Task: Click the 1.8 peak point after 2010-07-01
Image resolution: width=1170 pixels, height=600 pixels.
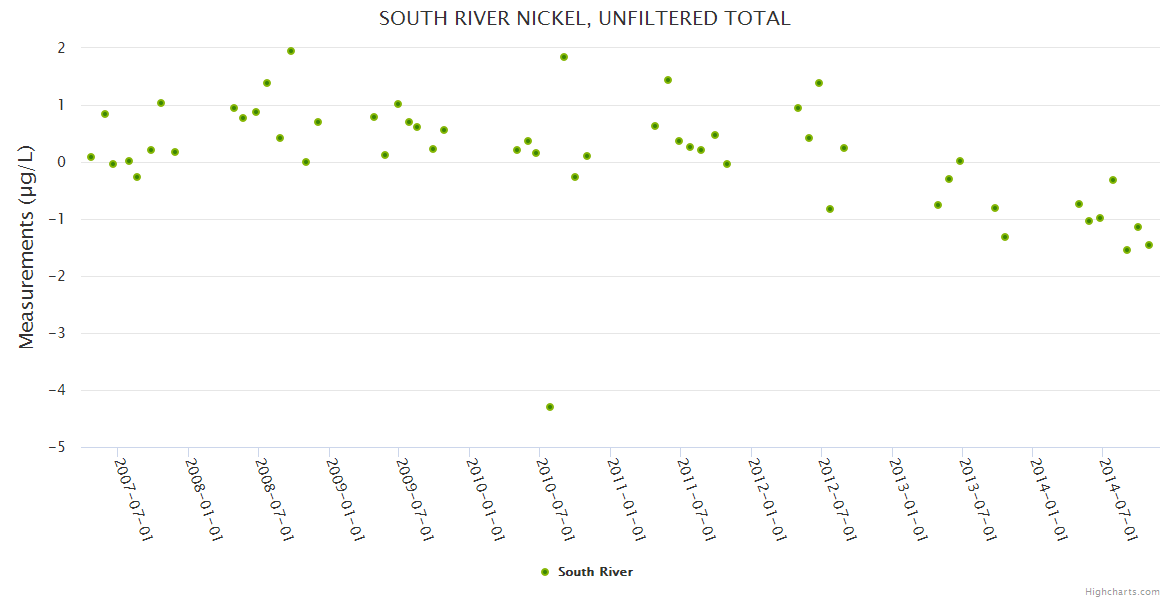Action: tap(564, 57)
